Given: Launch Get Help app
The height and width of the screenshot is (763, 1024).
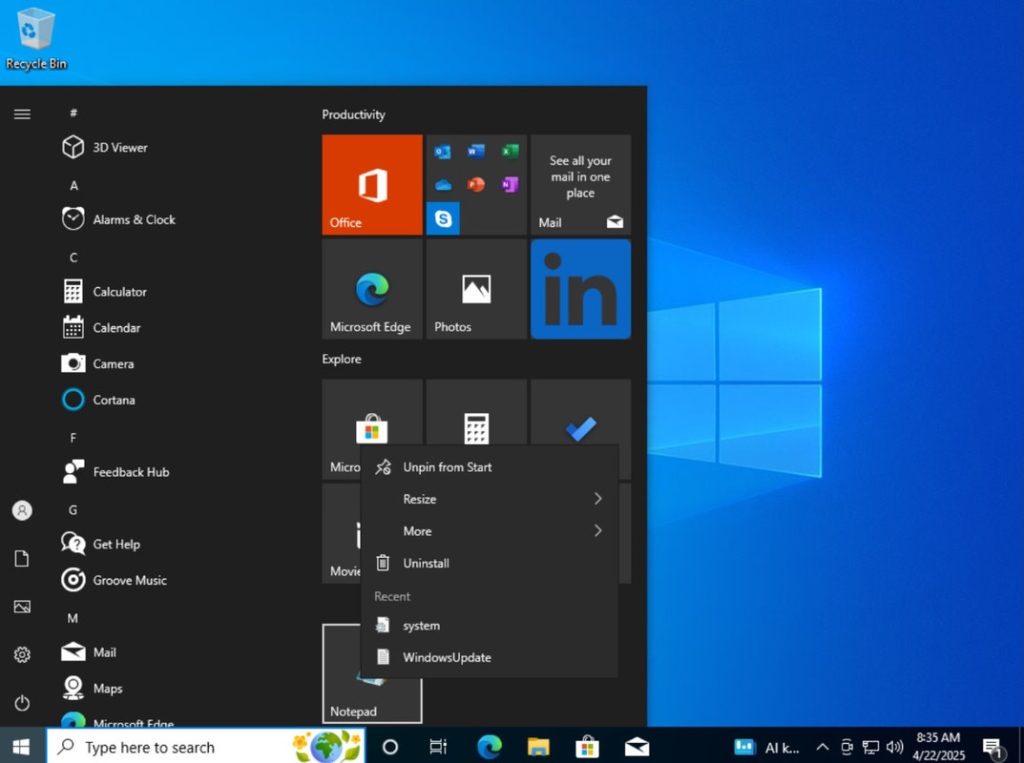Looking at the screenshot, I should pyautogui.click(x=116, y=544).
